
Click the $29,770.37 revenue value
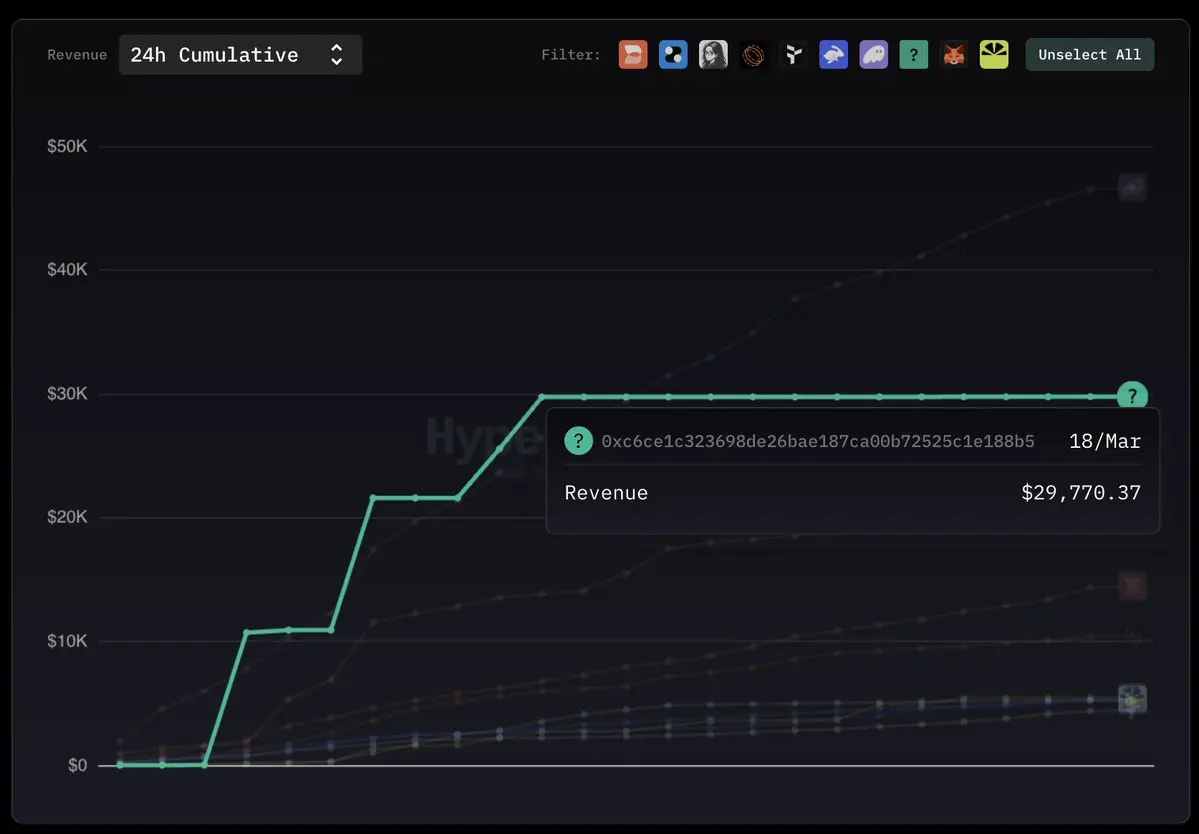[x=1080, y=492]
